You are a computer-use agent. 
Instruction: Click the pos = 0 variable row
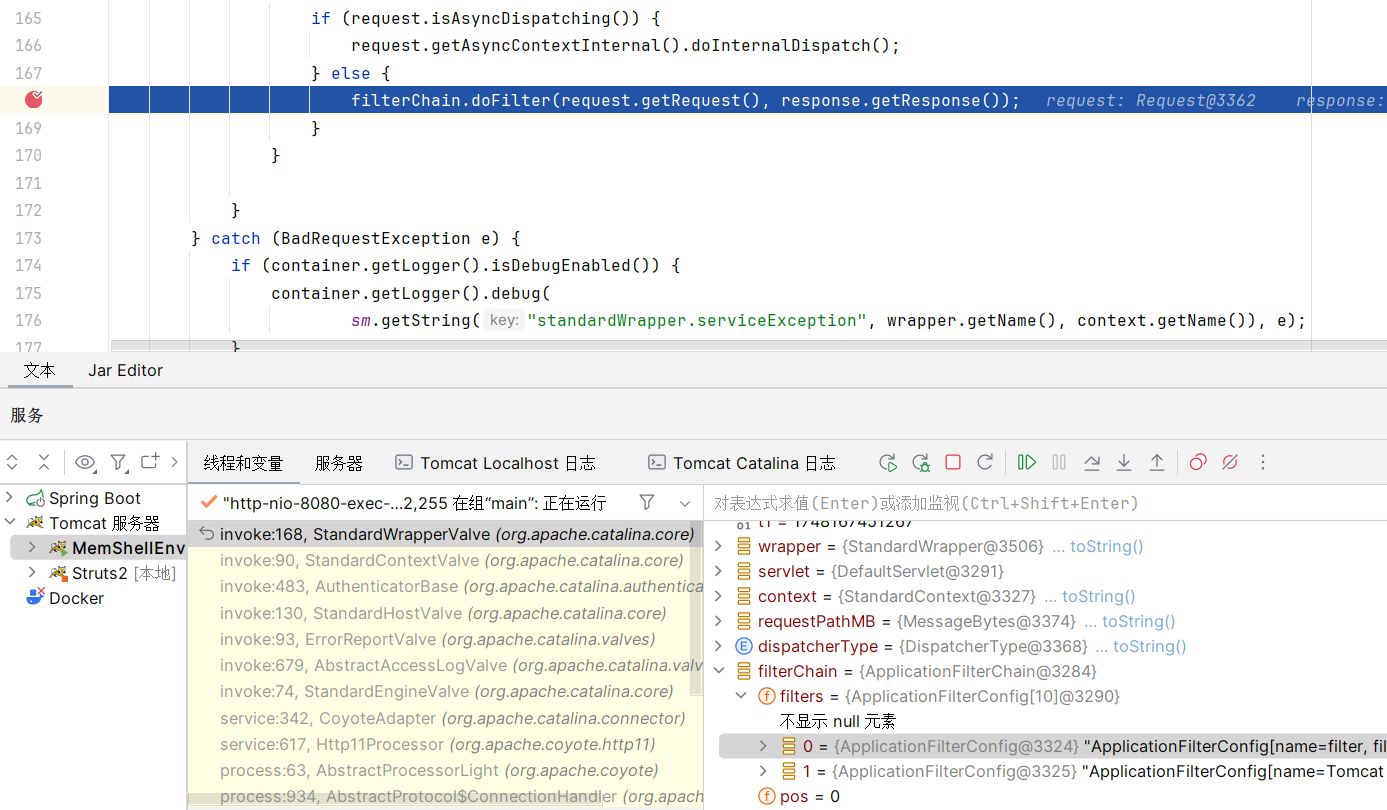pos(1045,796)
